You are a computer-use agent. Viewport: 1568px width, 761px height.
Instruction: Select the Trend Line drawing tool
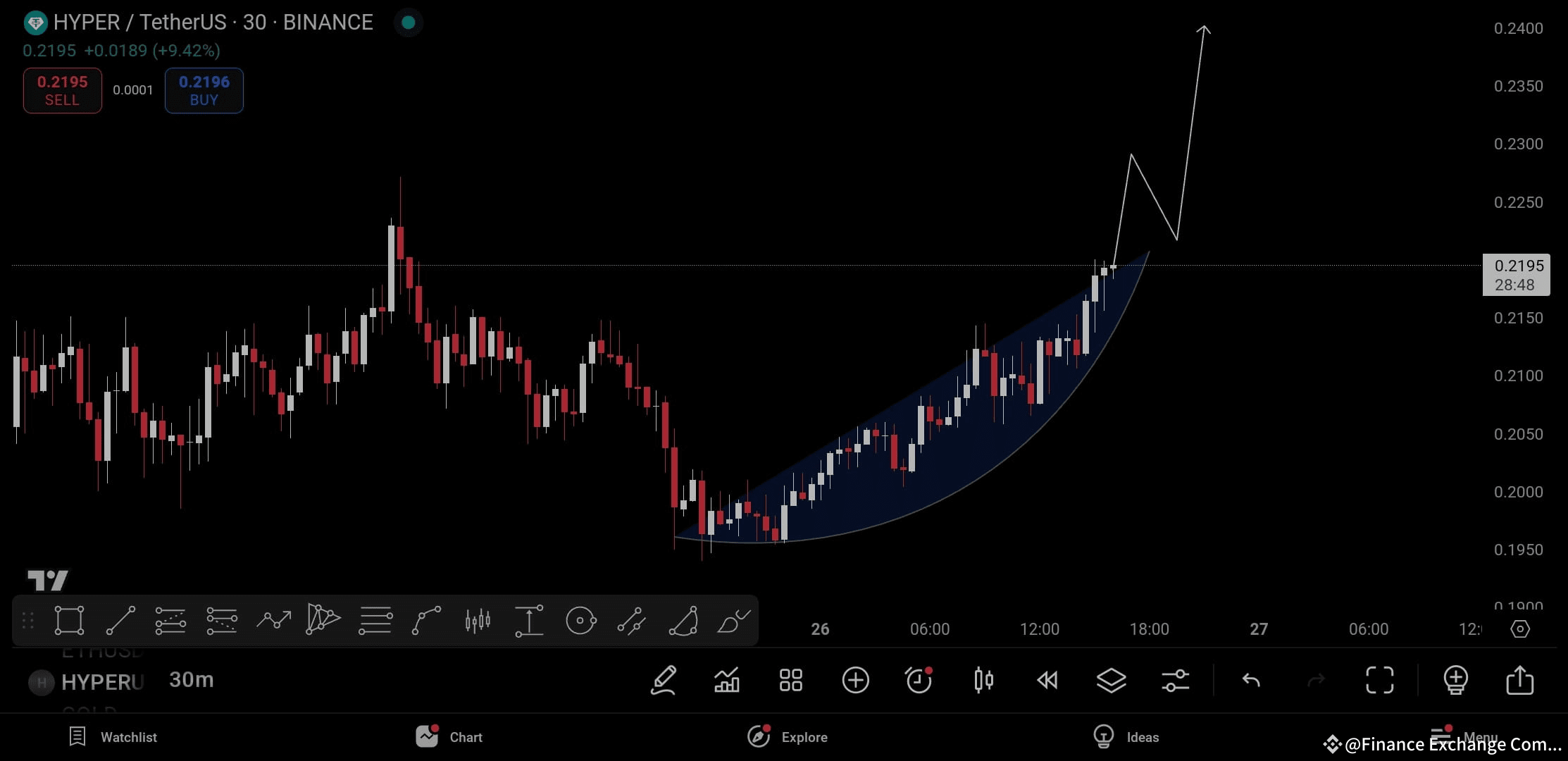point(120,621)
